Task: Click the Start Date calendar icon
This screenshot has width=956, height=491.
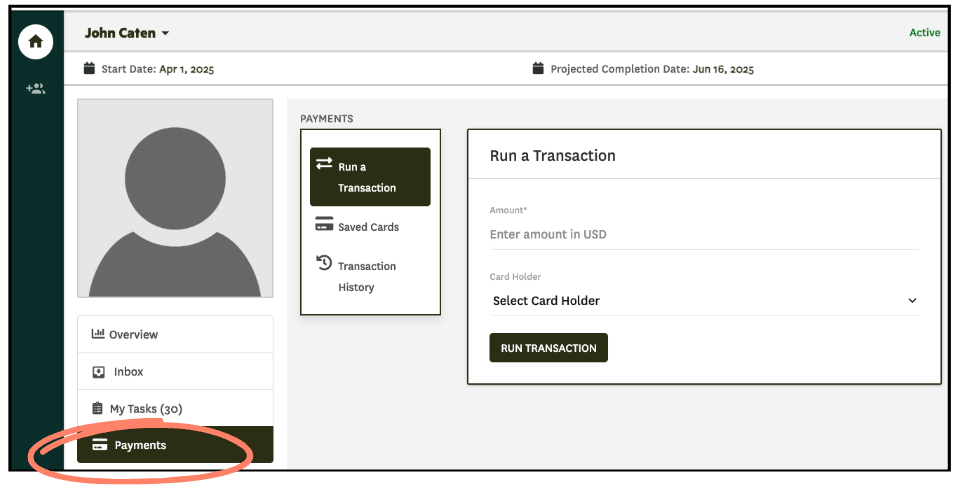Action: (x=89, y=69)
